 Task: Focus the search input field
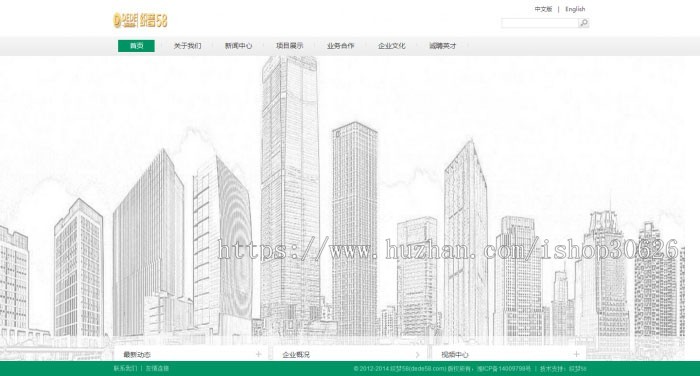(540, 23)
